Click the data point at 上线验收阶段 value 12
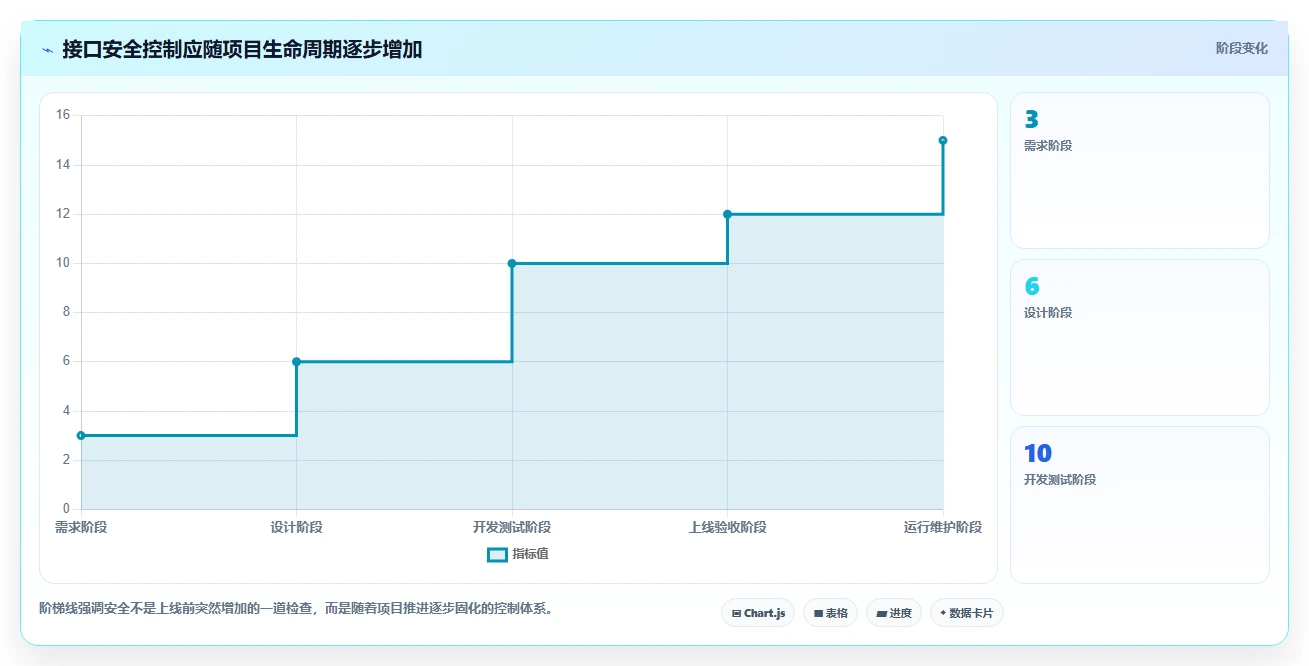The height and width of the screenshot is (666, 1309). pos(727,214)
